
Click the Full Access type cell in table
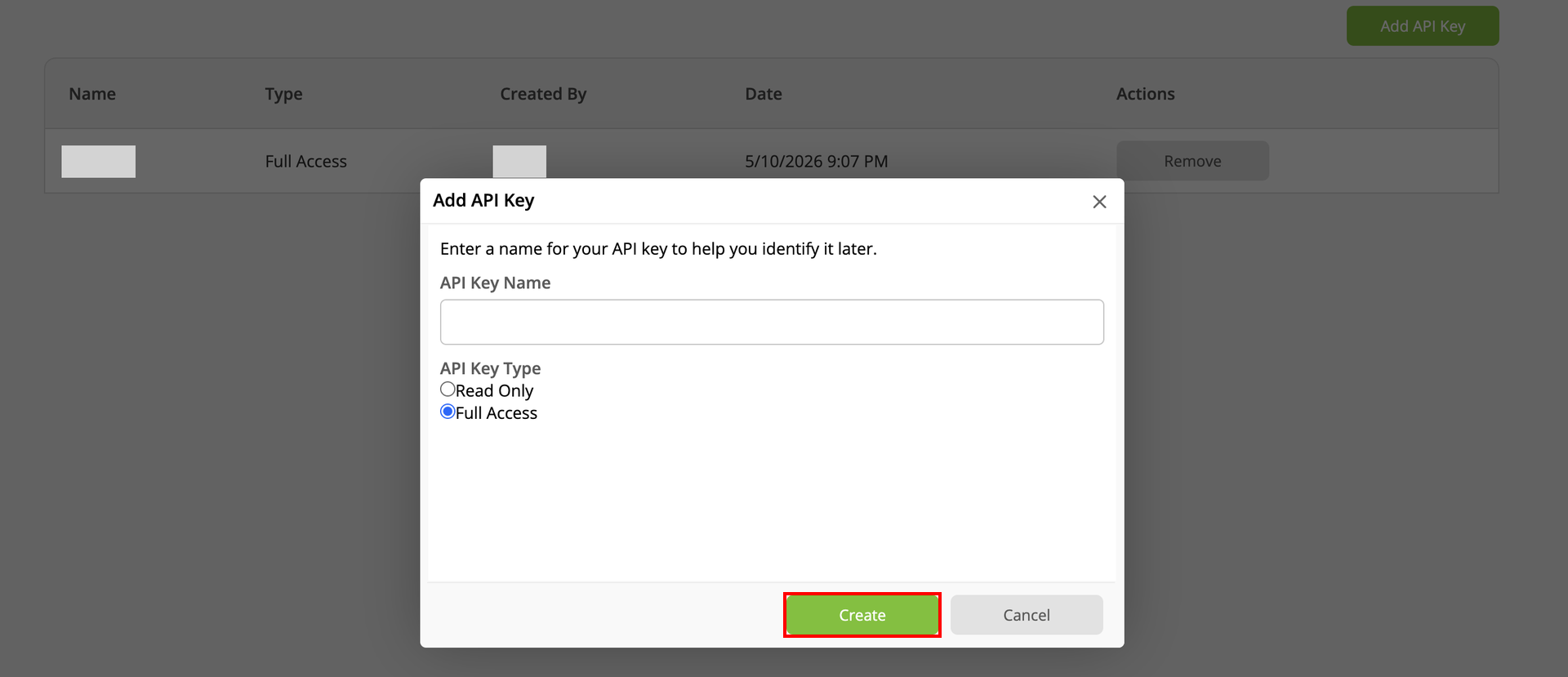tap(306, 162)
